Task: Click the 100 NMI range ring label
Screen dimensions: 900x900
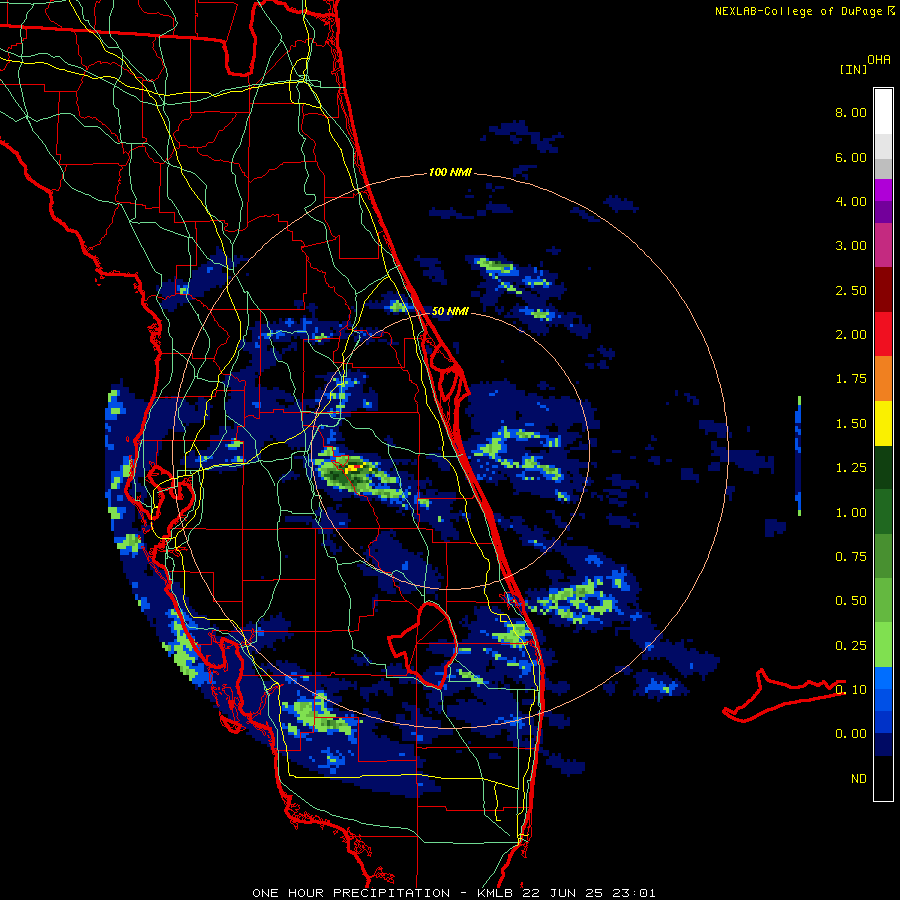Action: tap(450, 172)
